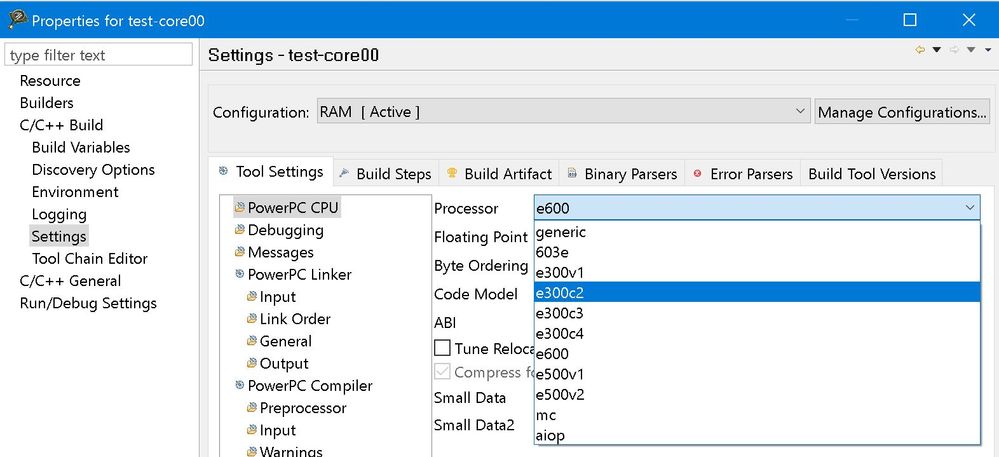Viewport: 999px width, 457px height.
Task: Select Tool Chain Editor in sidebar
Action: pos(89,259)
